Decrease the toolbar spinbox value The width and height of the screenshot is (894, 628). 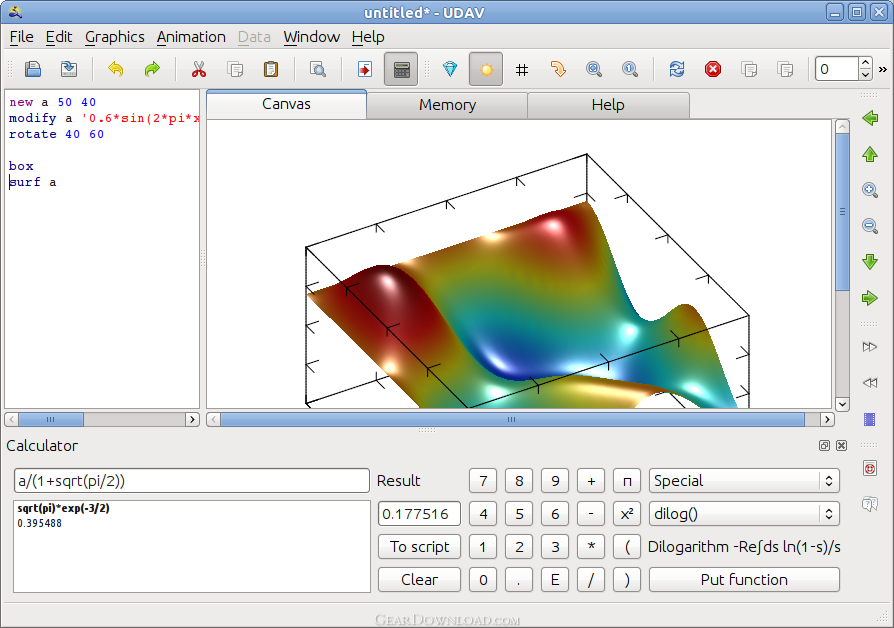(x=865, y=75)
